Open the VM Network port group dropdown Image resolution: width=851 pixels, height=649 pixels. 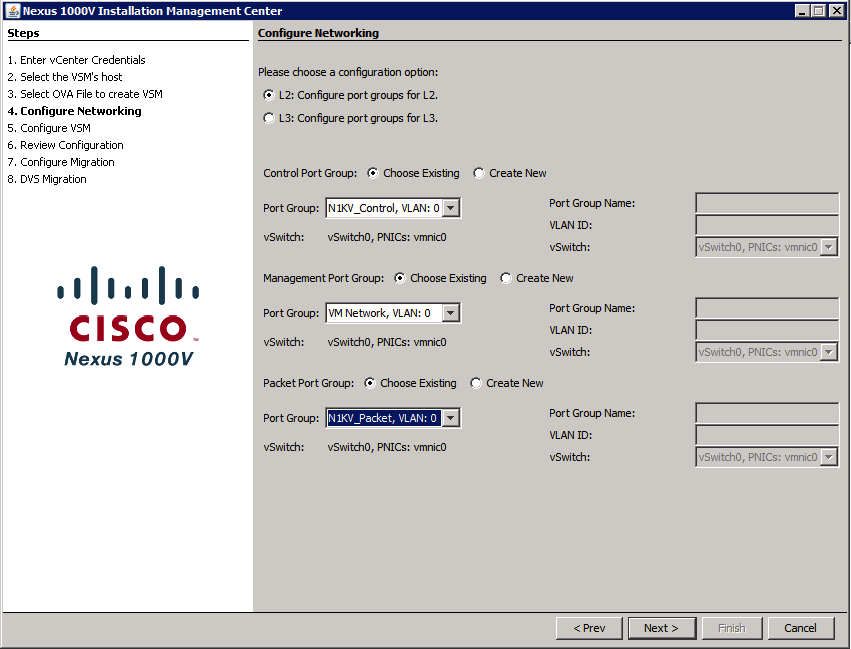[450, 313]
